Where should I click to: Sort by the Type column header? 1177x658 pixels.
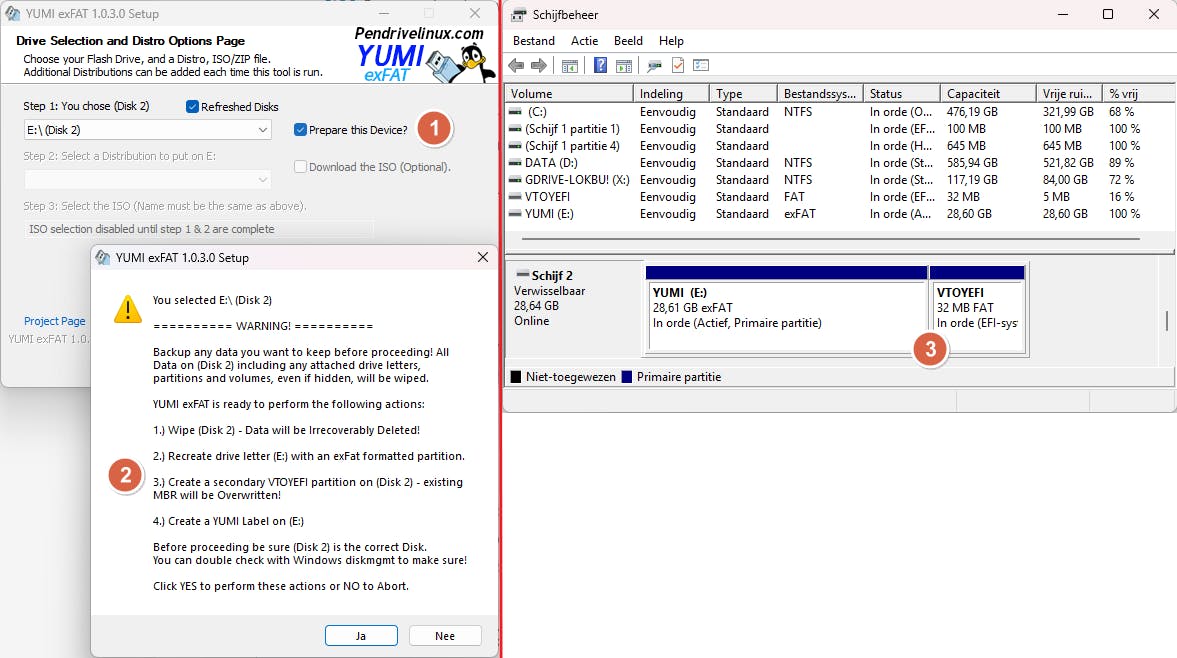tap(743, 93)
